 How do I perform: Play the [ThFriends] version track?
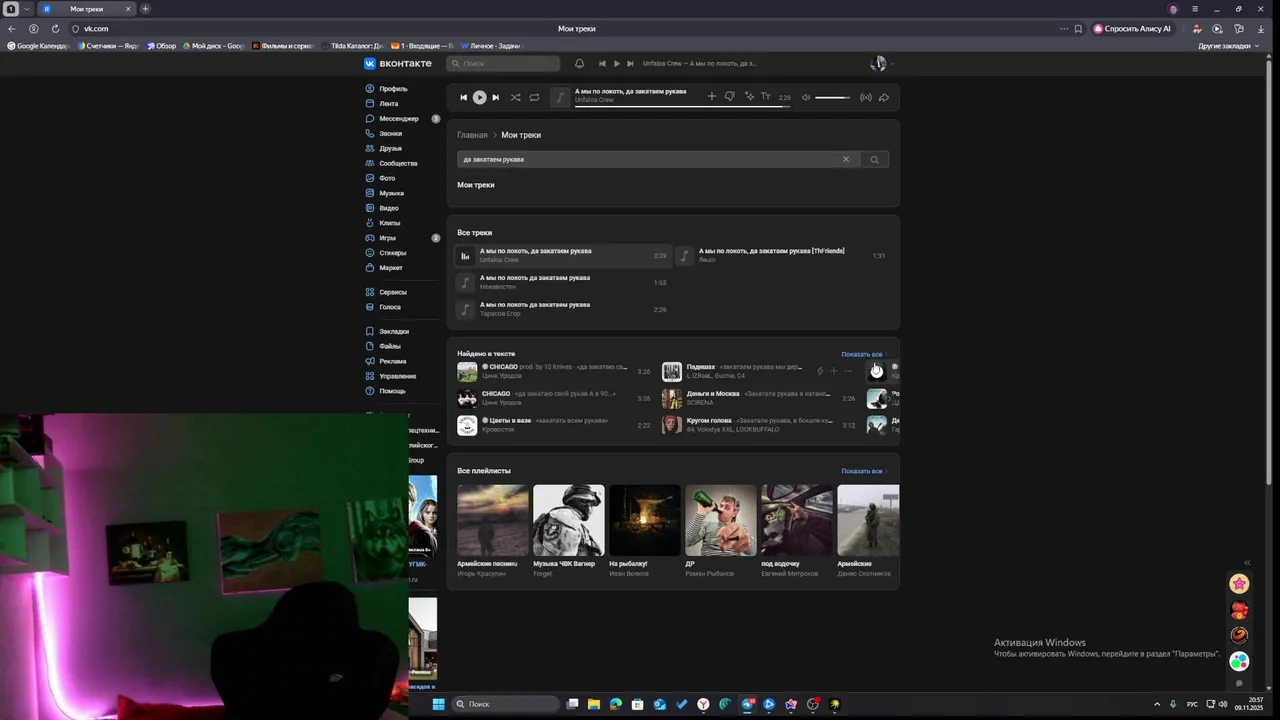click(x=781, y=256)
